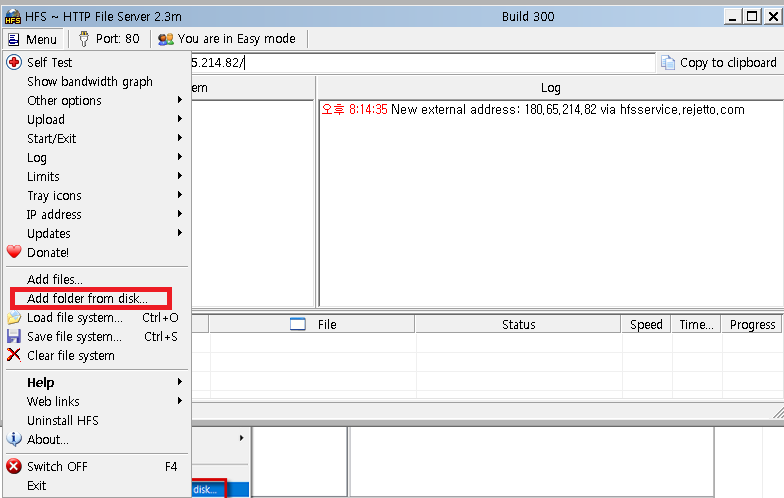The width and height of the screenshot is (784, 498).
Task: Open the Updates submenu
Action: (x=96, y=234)
